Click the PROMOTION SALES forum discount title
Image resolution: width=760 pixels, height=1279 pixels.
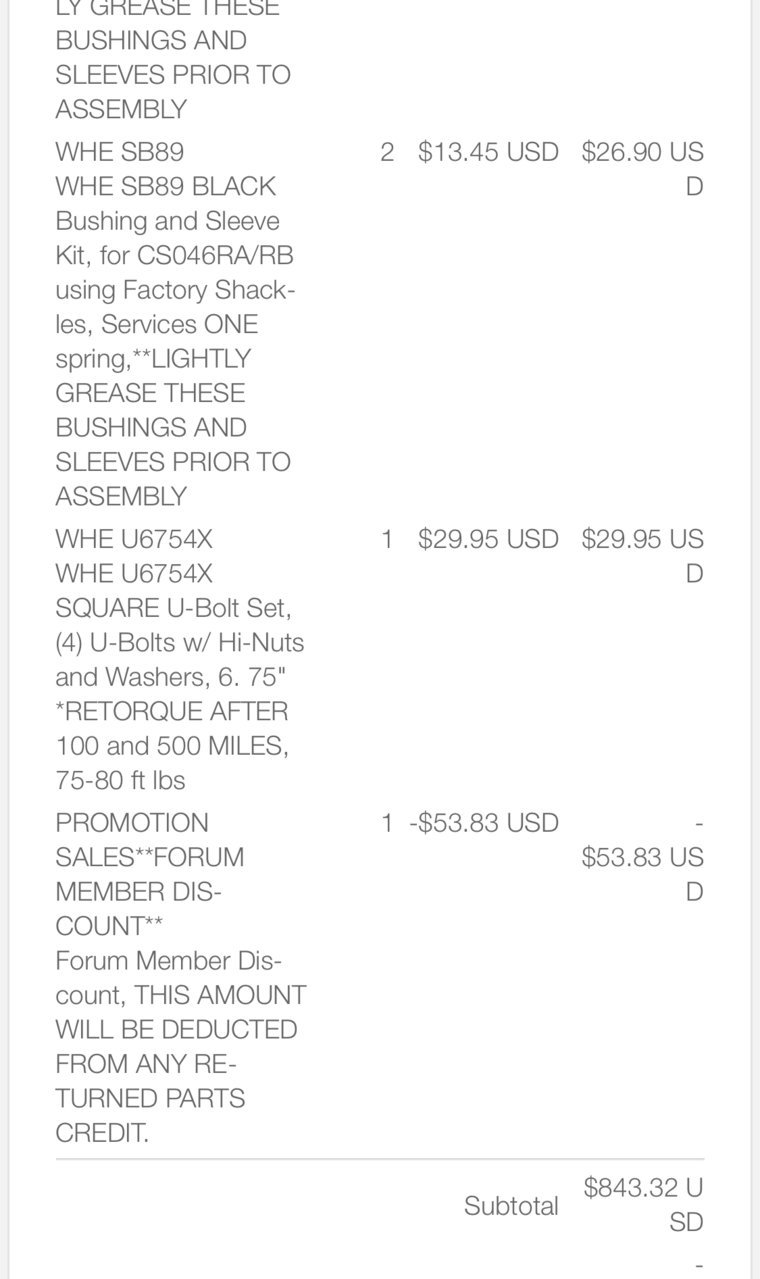click(x=150, y=874)
